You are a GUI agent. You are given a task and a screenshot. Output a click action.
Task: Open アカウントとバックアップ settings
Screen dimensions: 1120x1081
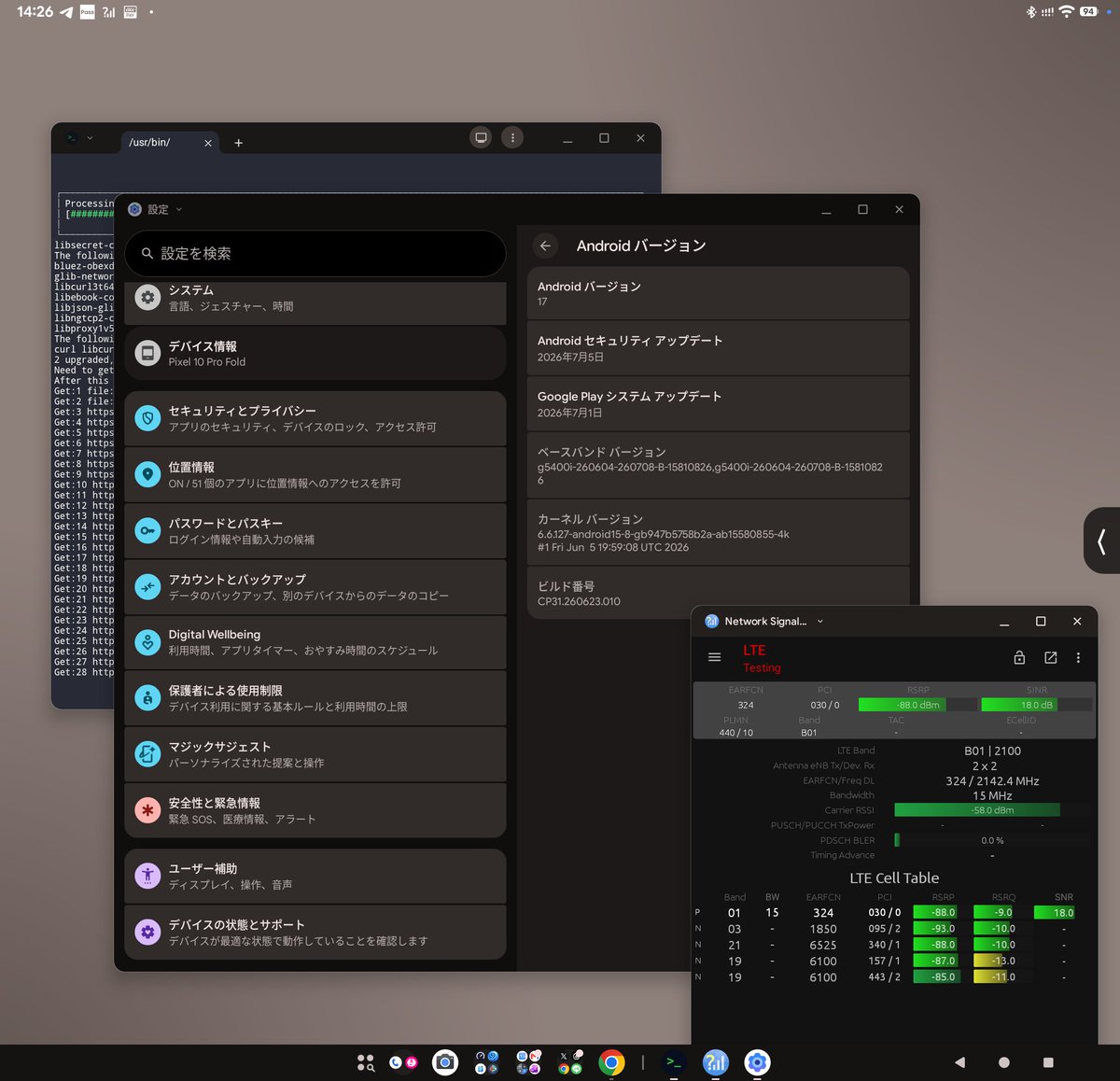315,586
